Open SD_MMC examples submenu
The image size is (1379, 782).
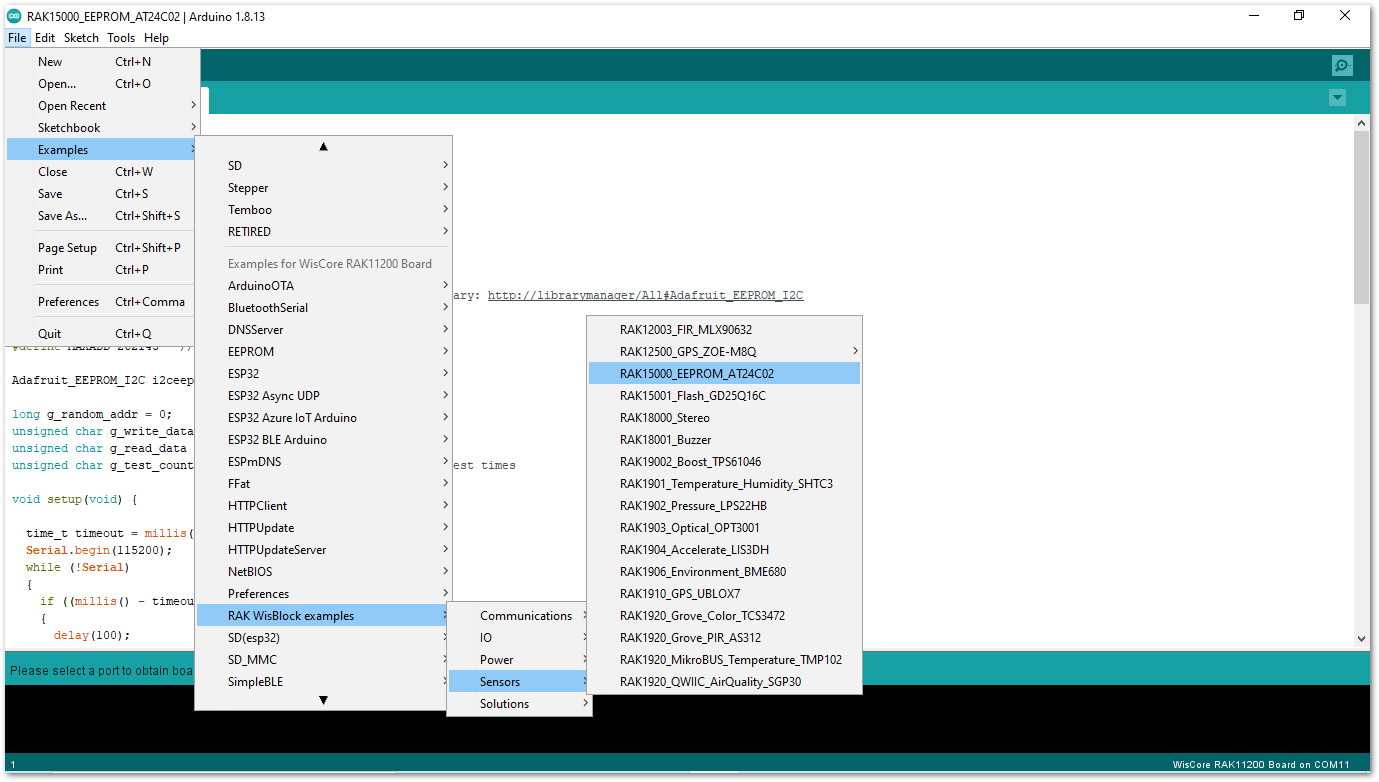pyautogui.click(x=324, y=660)
